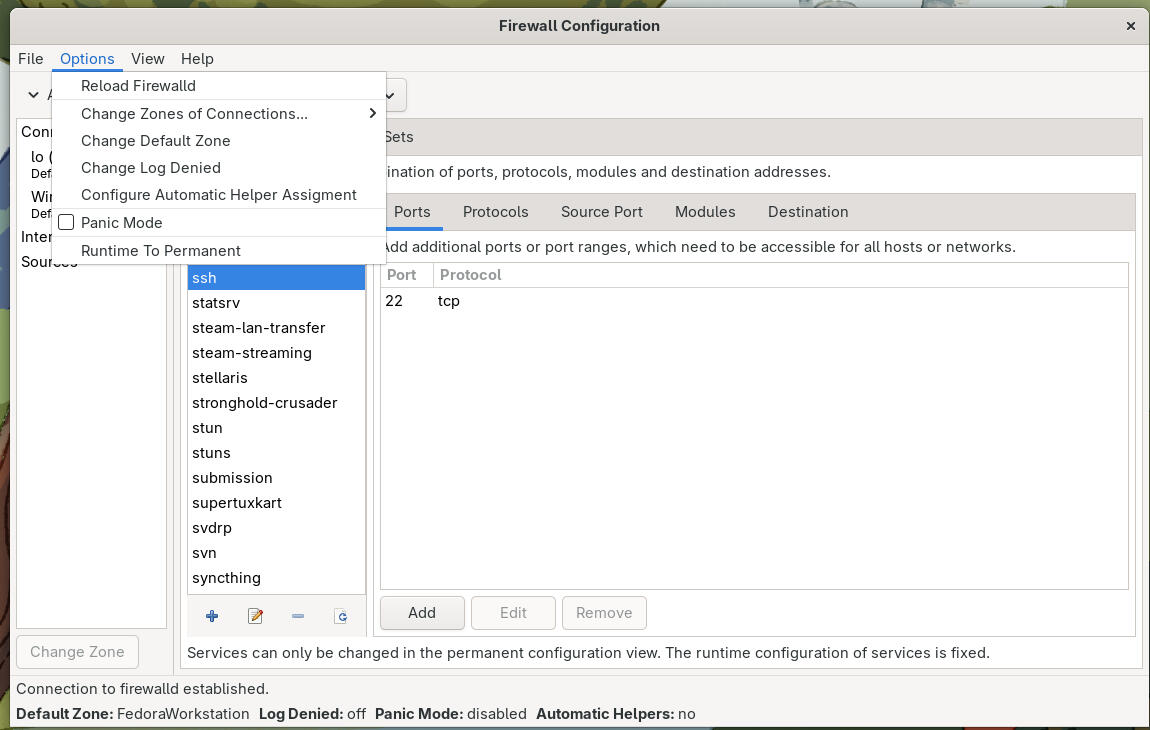Close the Firewall Configuration window
Viewport: 1150px width, 730px height.
(1131, 26)
